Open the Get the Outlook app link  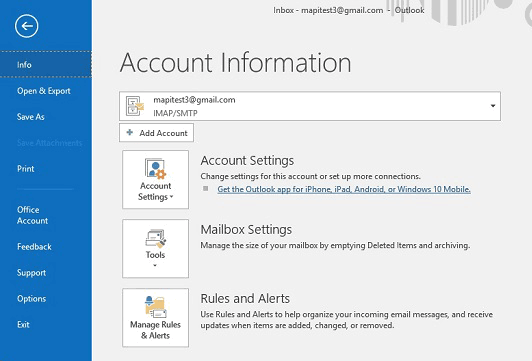point(344,189)
